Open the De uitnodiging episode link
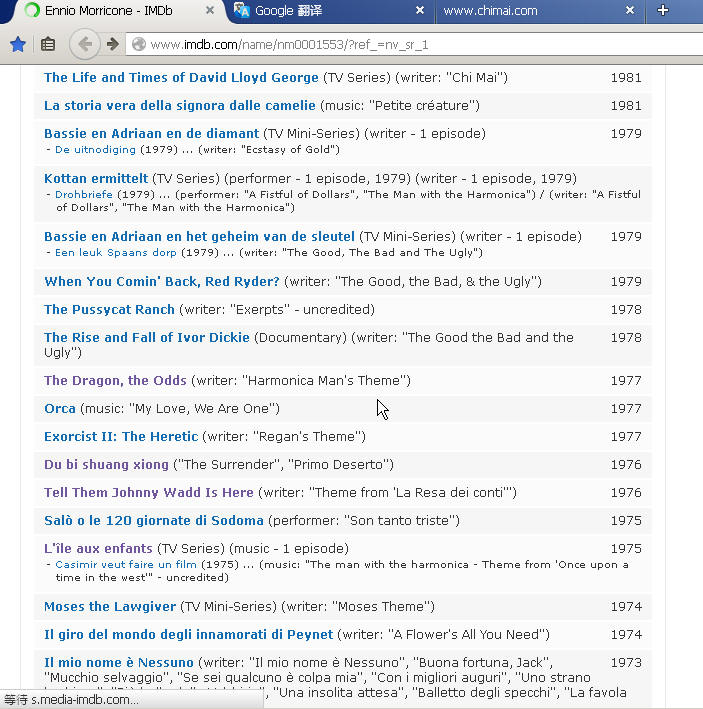 click(x=95, y=150)
